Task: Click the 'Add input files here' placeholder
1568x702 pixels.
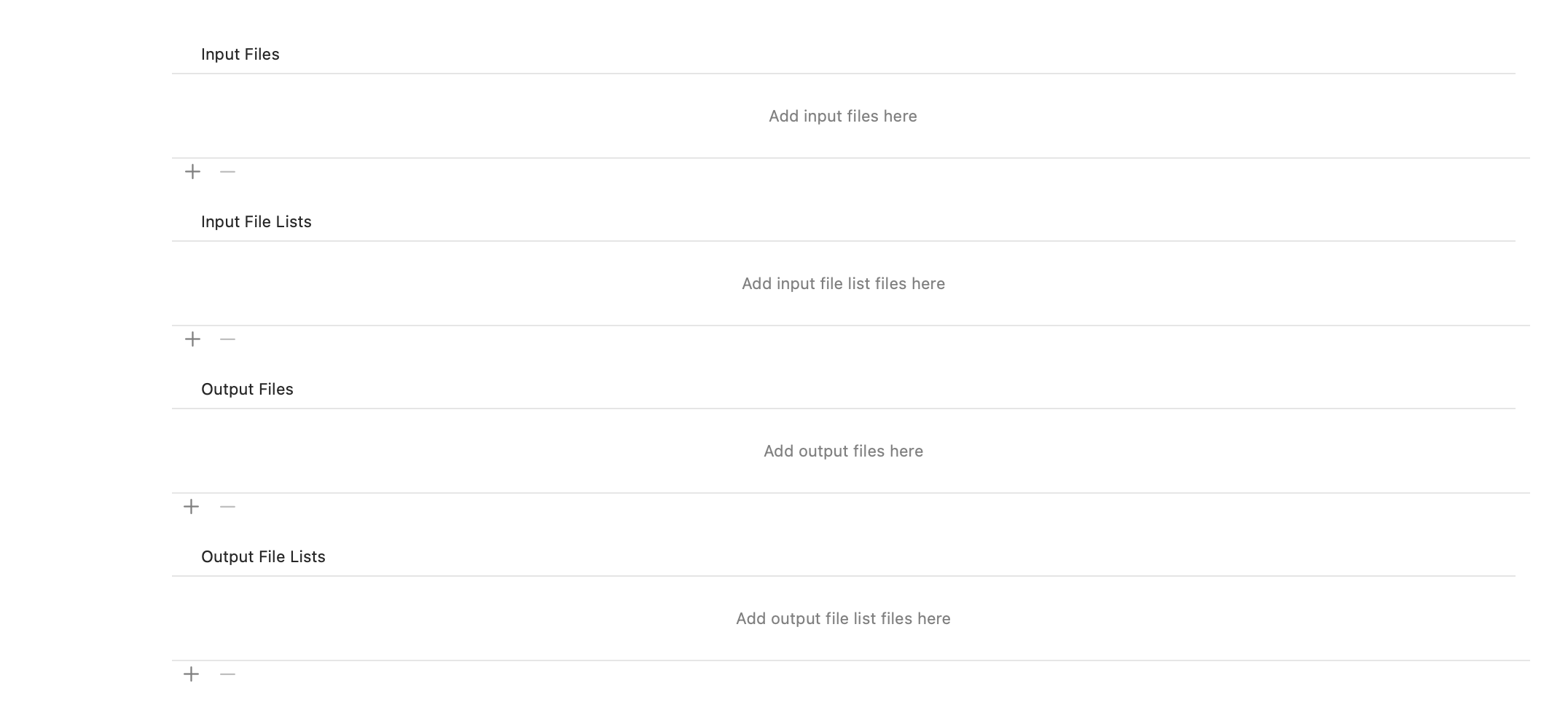Action: click(843, 117)
